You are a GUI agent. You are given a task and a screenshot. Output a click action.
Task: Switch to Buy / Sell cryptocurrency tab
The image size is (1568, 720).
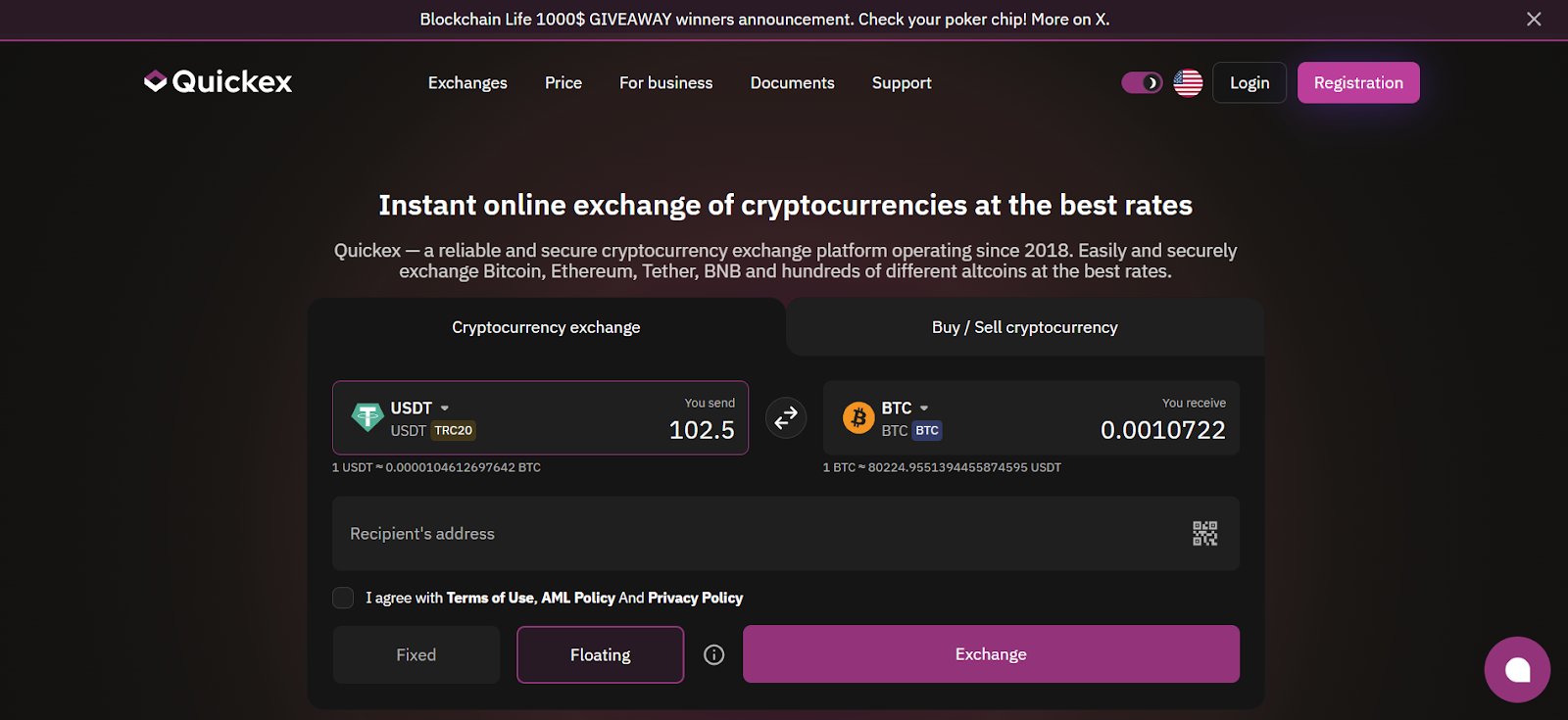1024,327
